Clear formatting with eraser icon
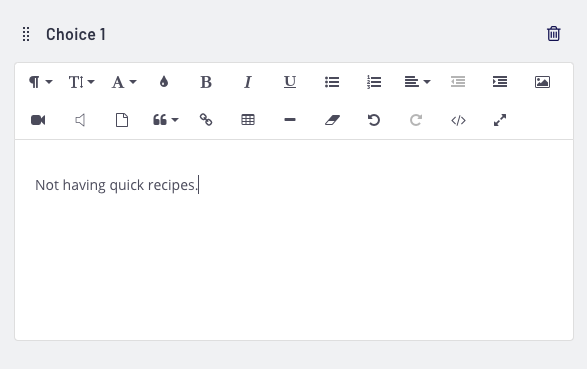587x369 pixels. [x=332, y=120]
